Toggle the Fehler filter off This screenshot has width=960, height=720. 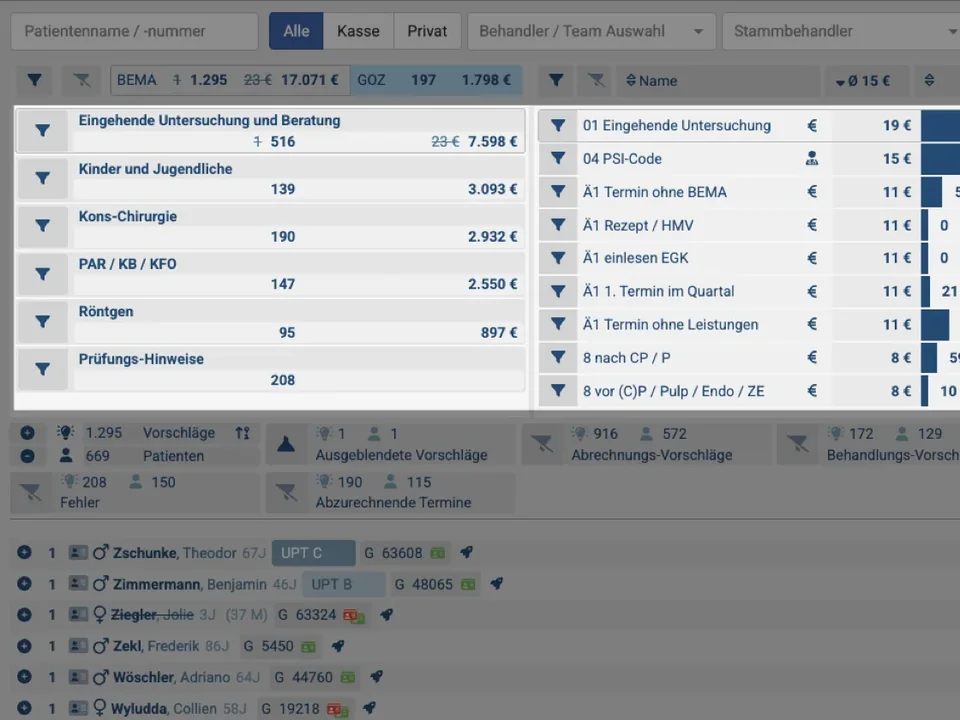click(x=32, y=492)
